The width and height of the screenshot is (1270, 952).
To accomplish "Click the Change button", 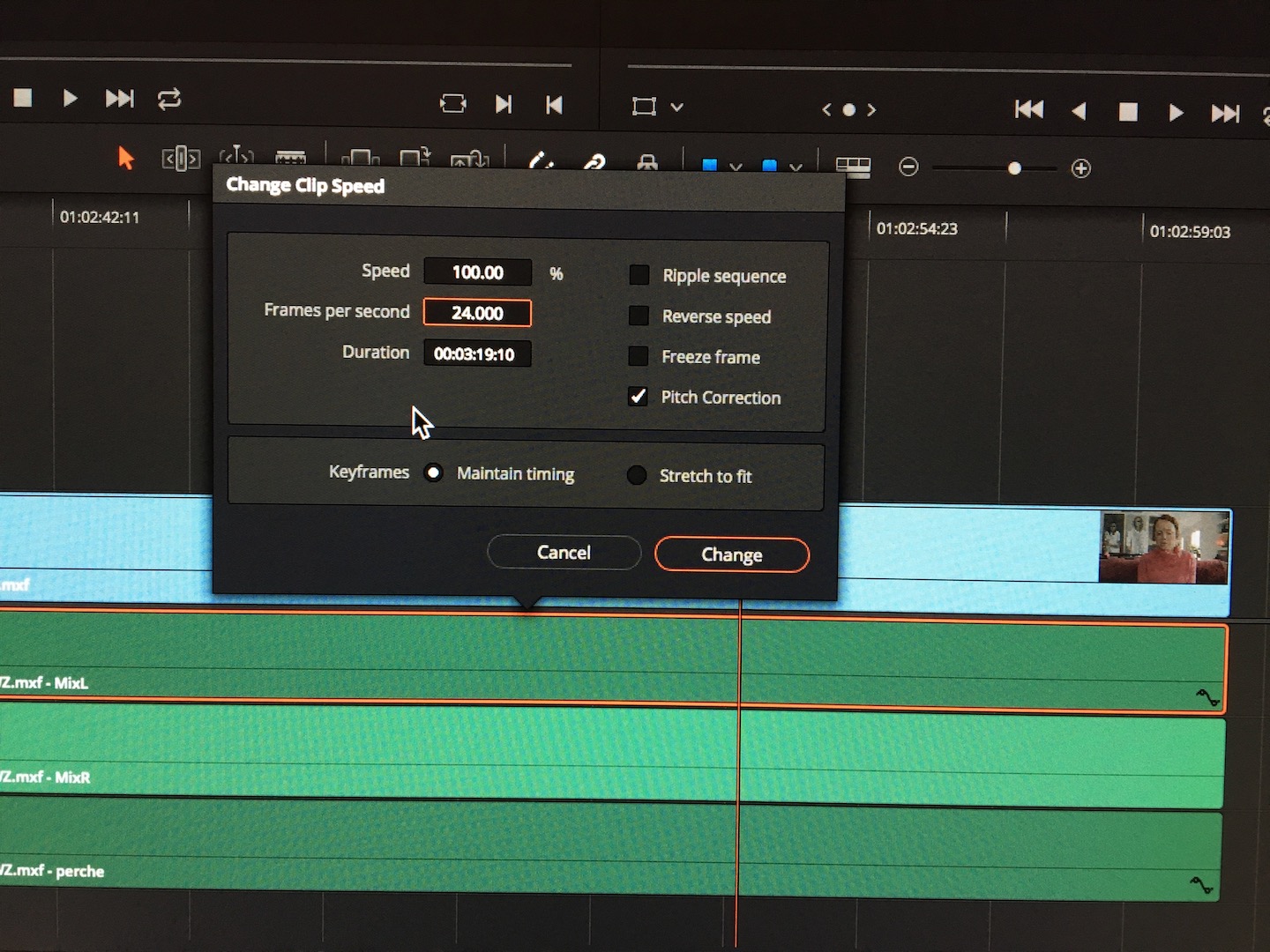I will click(x=732, y=554).
